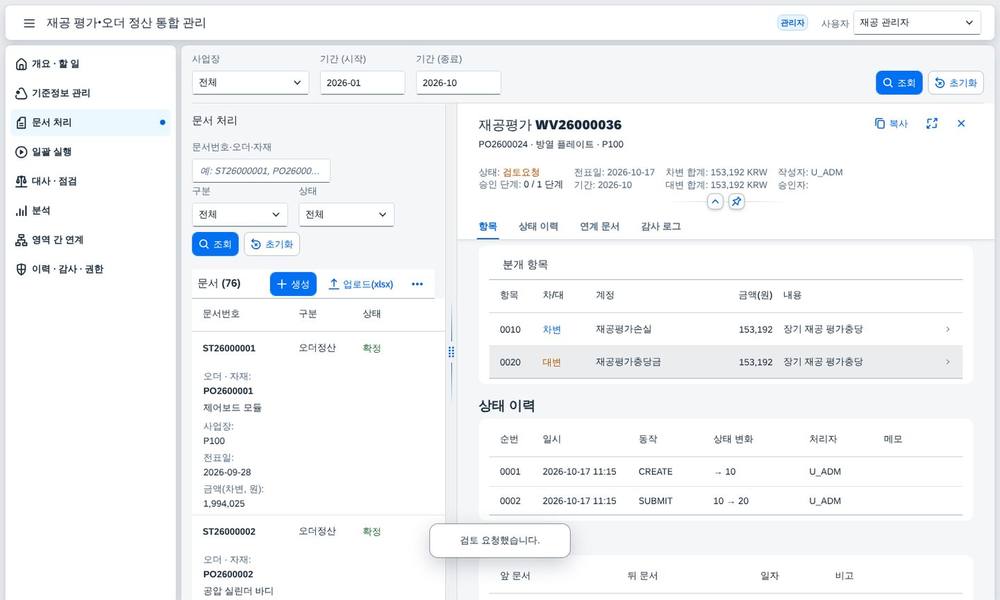Screen dimensions: 1000x600
Task: Switch to the 상태 이력 tab
Action: click(538, 226)
